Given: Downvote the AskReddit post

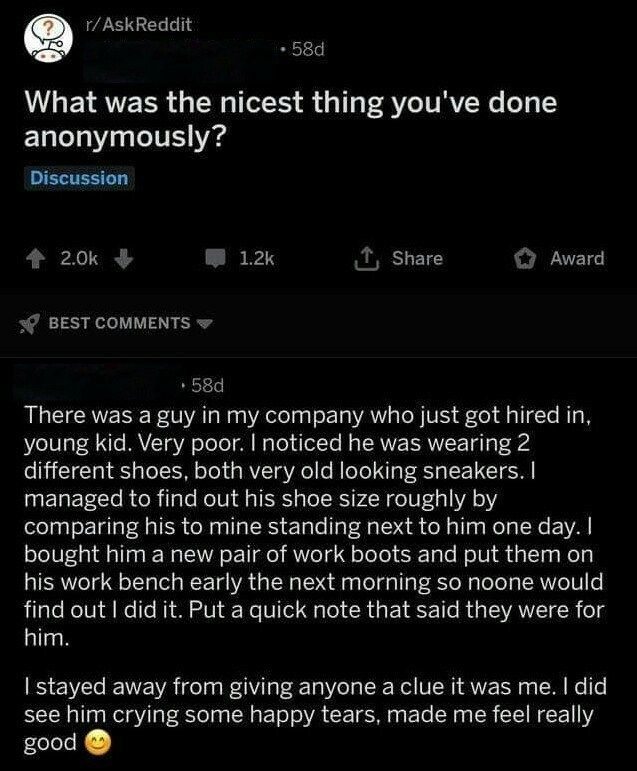Looking at the screenshot, I should point(124,259).
